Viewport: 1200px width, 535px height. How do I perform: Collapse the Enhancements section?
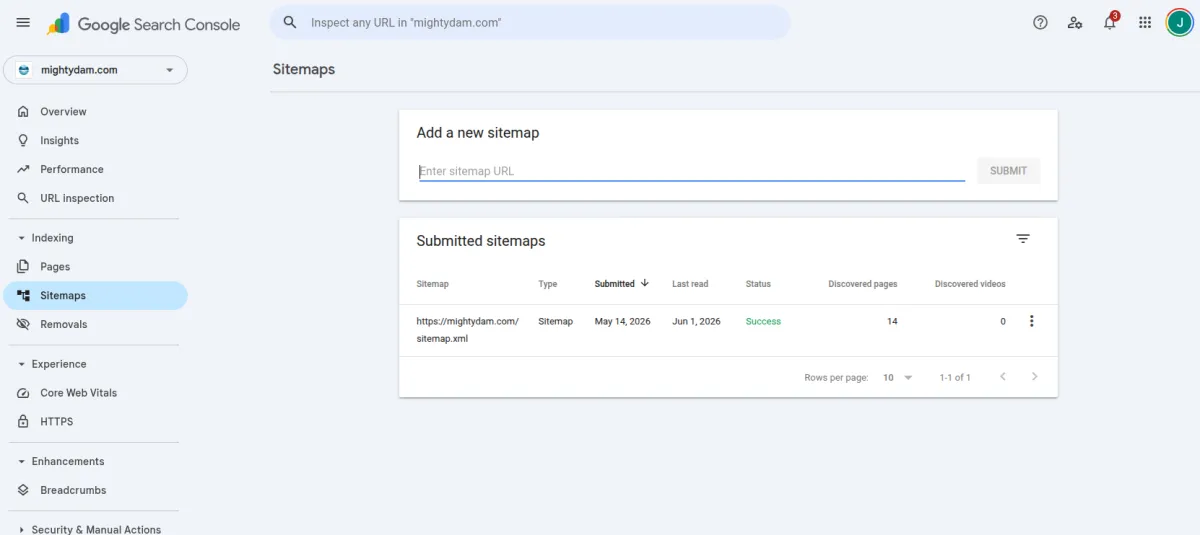[22, 462]
